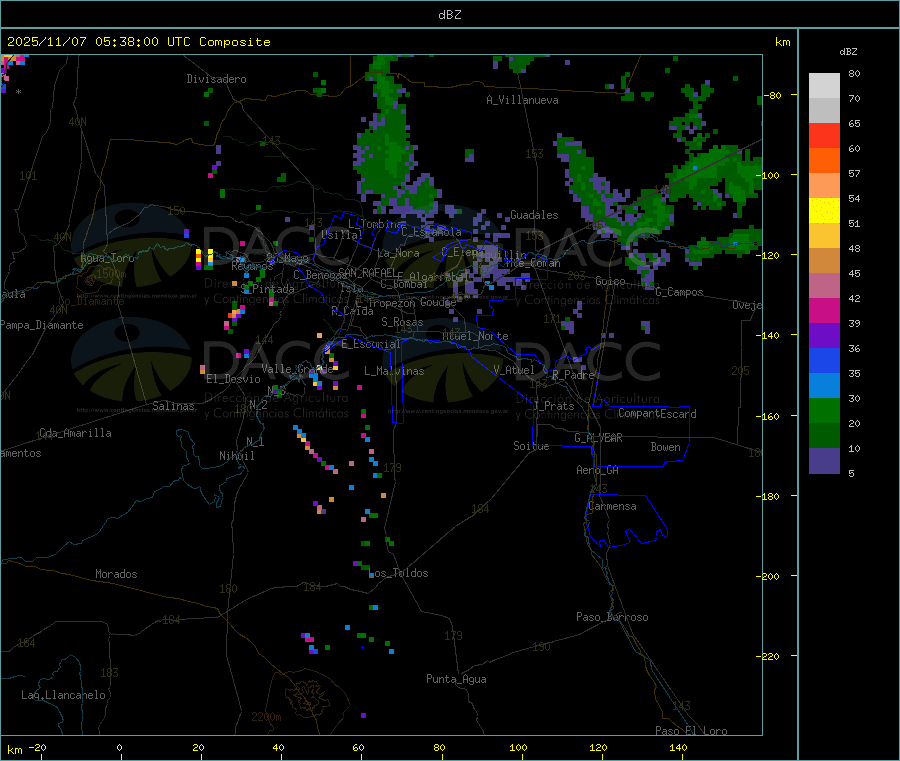This screenshot has height=761, width=900.
Task: Click the S_Rosas place label
Action: point(402,322)
